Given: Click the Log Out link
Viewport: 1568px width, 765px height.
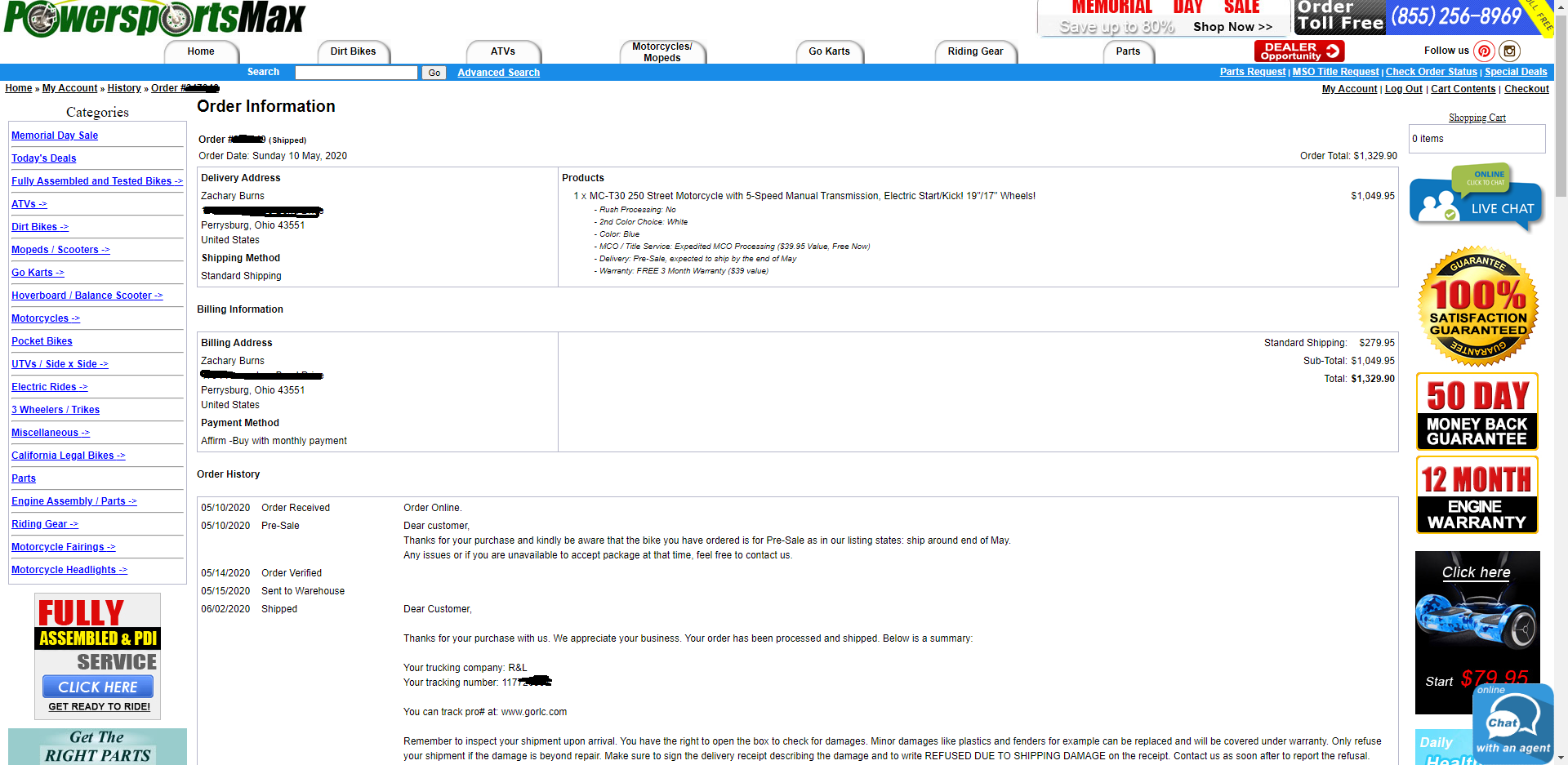Looking at the screenshot, I should 1404,89.
